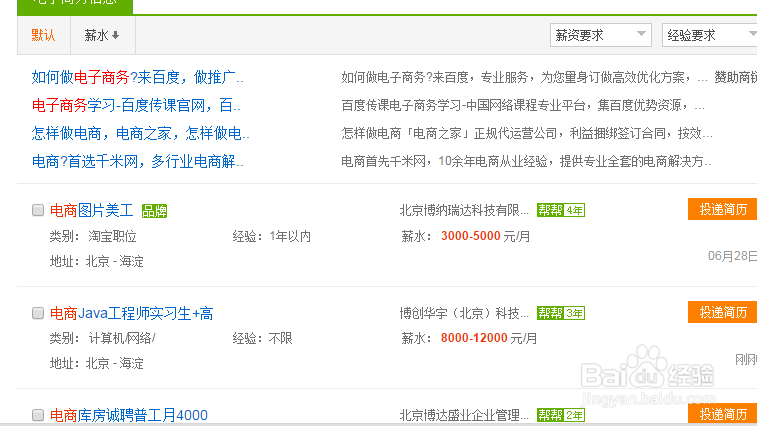The width and height of the screenshot is (757, 426).
Task: Open company 北京博达盛业企业管理...
Action: (464, 415)
